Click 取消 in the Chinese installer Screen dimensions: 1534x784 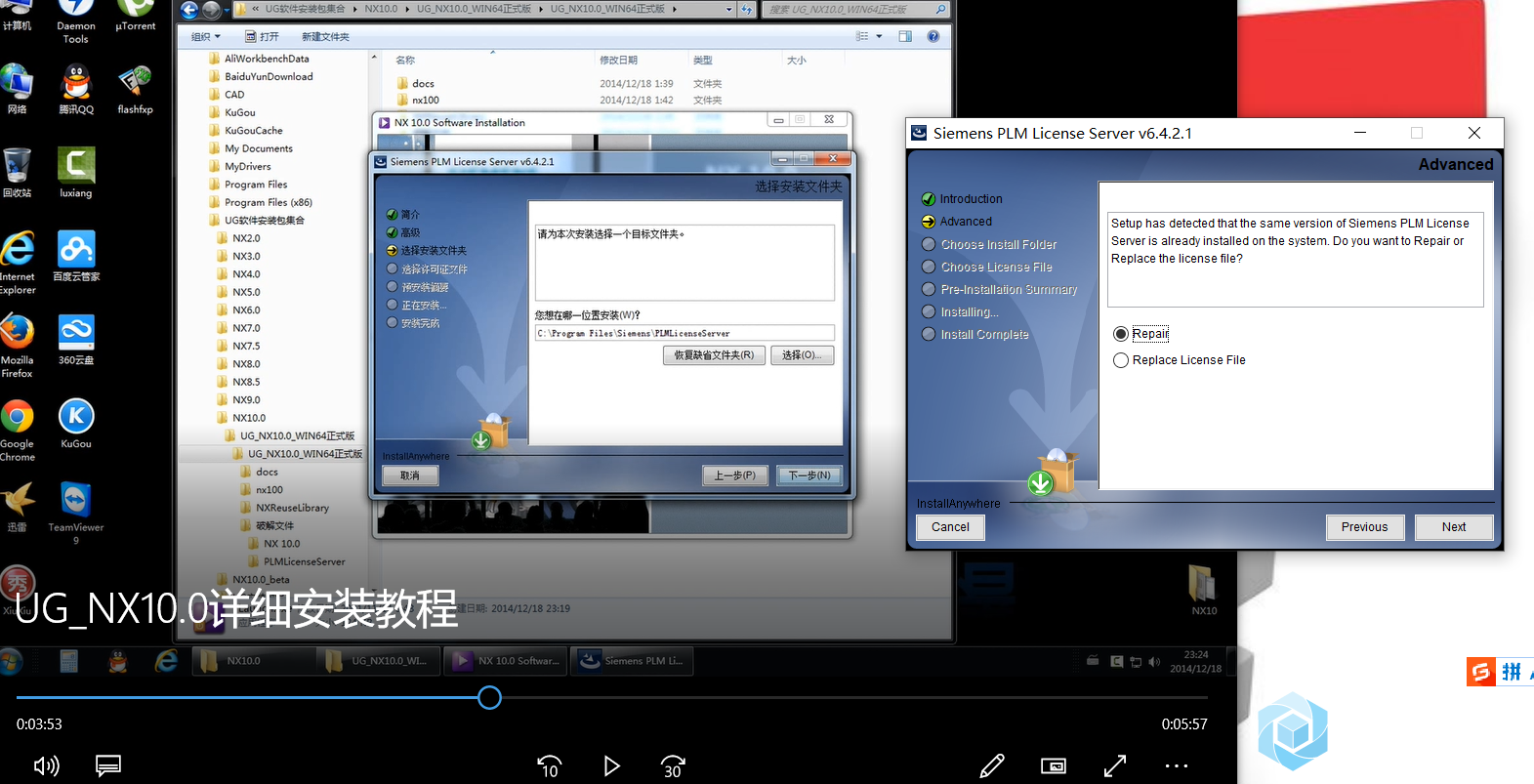pyautogui.click(x=410, y=475)
